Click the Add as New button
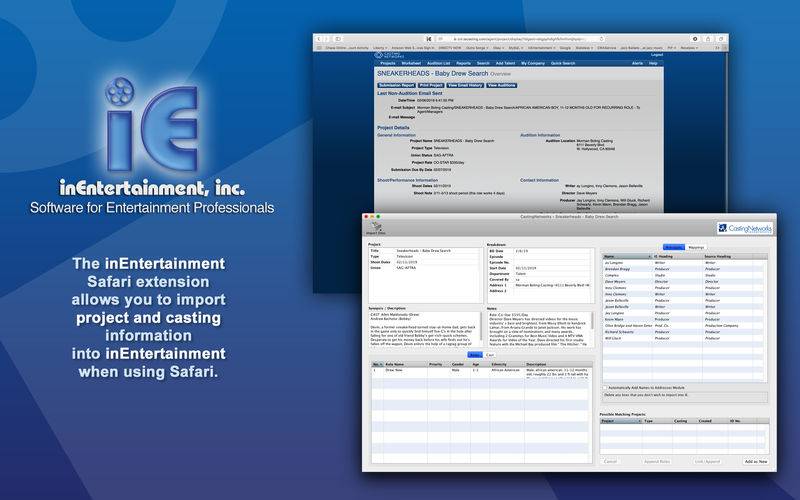This screenshot has height=500, width=800. click(756, 461)
